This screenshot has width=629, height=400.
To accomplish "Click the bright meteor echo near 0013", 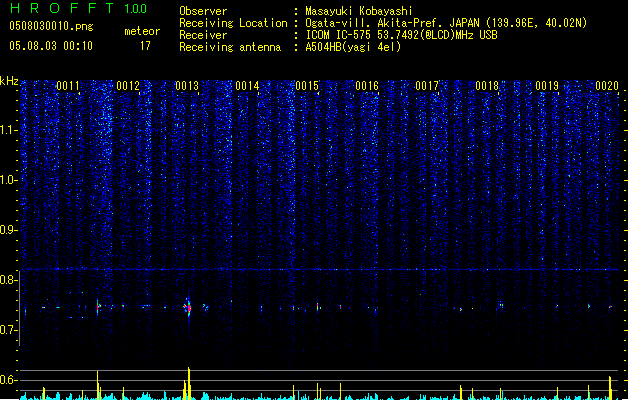I will click(188, 308).
